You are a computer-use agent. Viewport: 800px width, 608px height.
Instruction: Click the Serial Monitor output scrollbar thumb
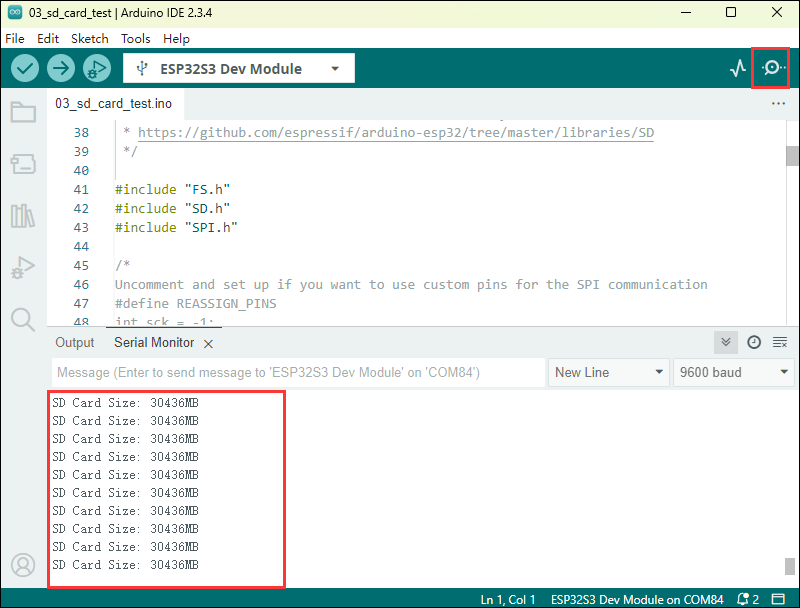pos(789,566)
